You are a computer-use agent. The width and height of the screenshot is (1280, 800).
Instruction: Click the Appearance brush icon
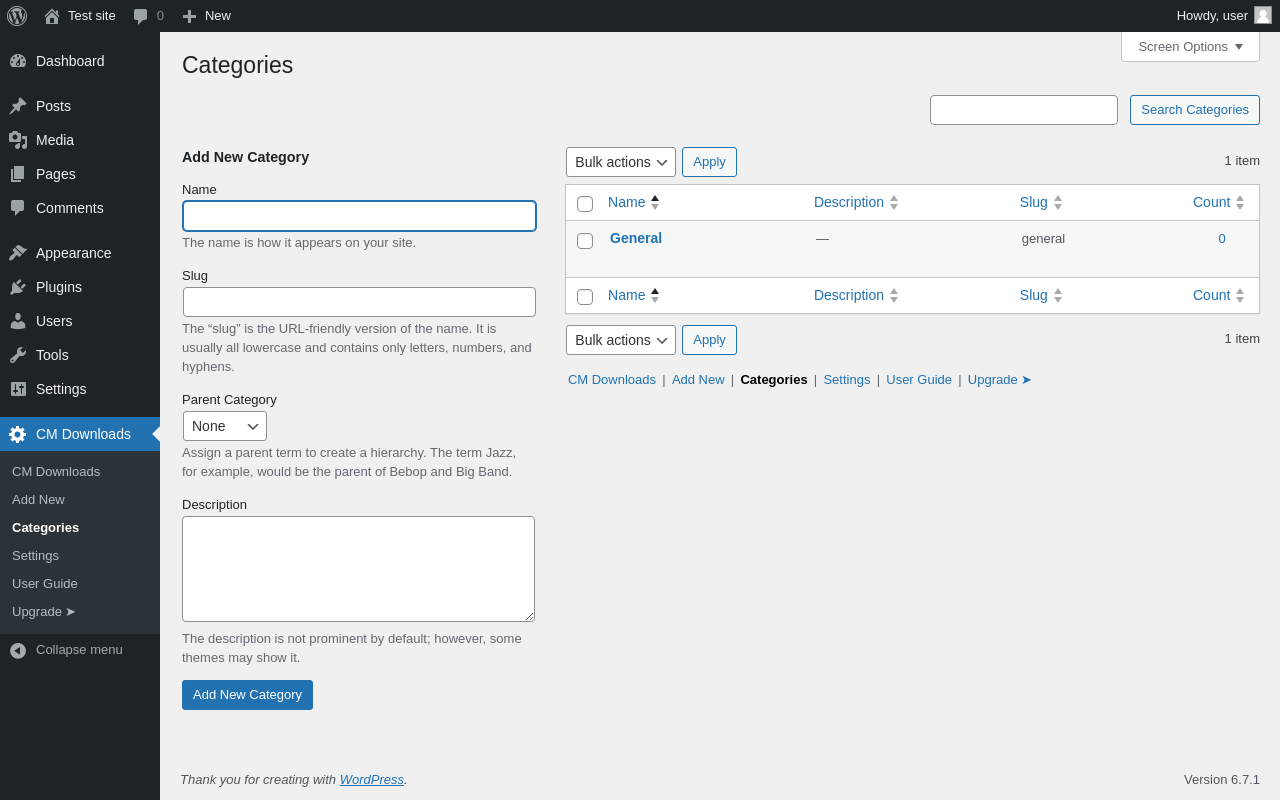18,253
